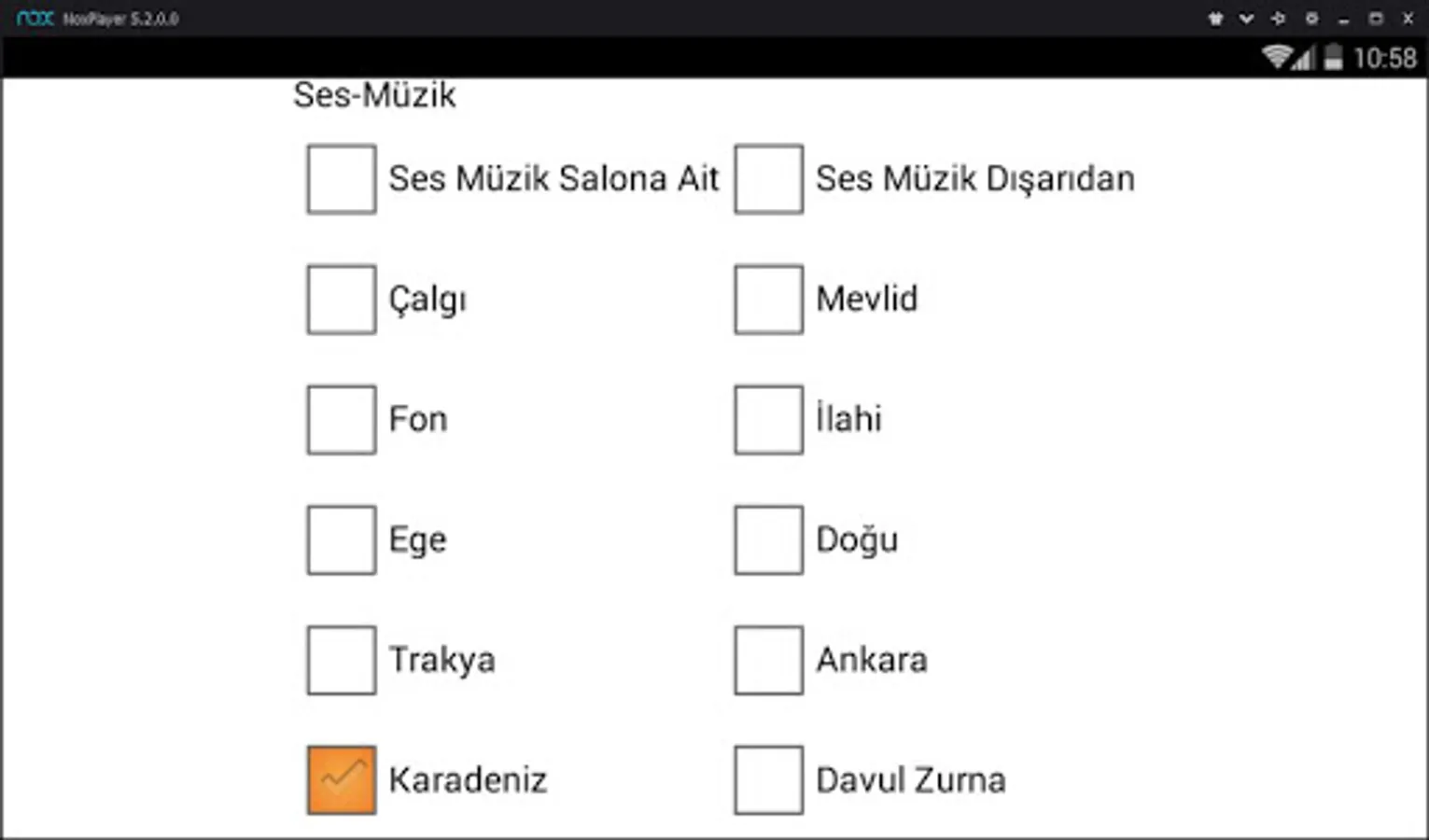The width and height of the screenshot is (1429, 840).
Task: Check the Trakya checkbox
Action: [x=342, y=661]
